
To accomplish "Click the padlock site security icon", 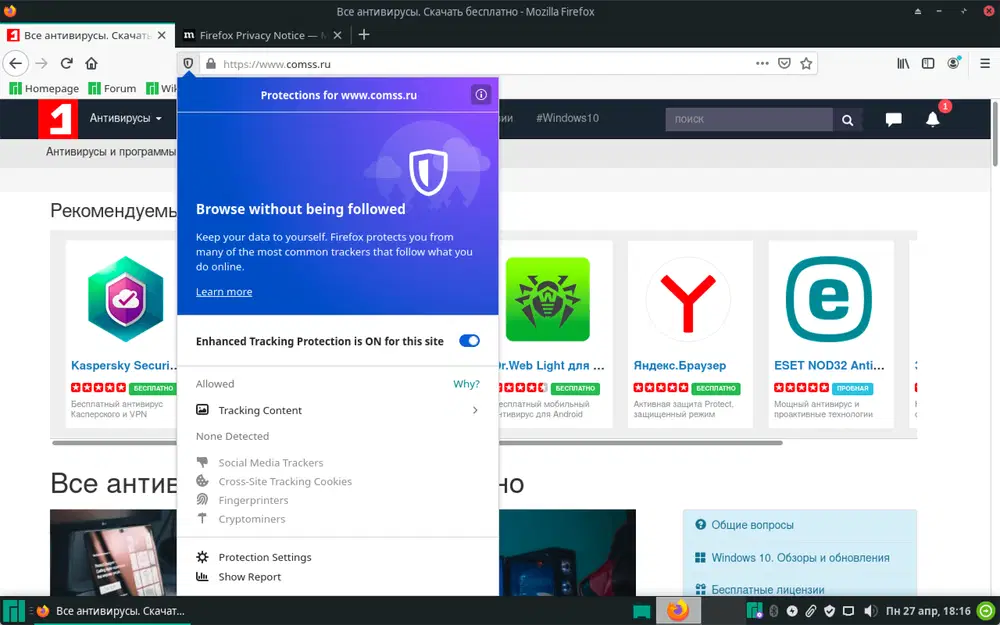I will coord(211,64).
